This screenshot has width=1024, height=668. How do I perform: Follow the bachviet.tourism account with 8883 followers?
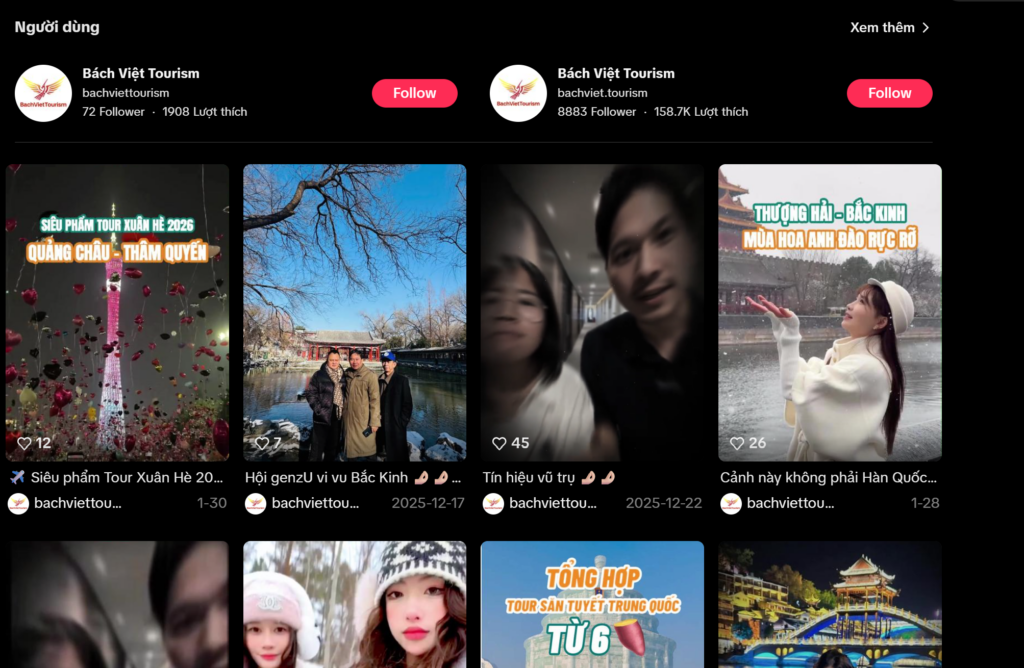click(x=889, y=93)
